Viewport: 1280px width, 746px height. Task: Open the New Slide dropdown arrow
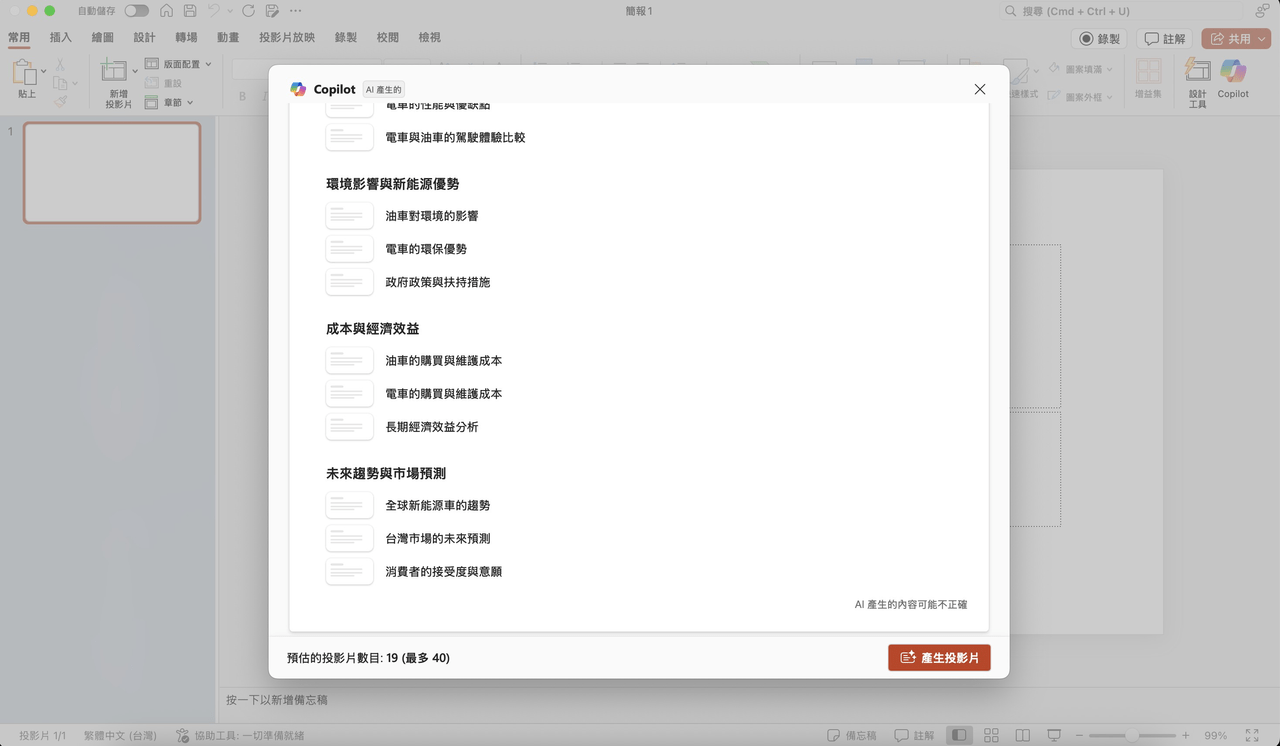pos(135,71)
